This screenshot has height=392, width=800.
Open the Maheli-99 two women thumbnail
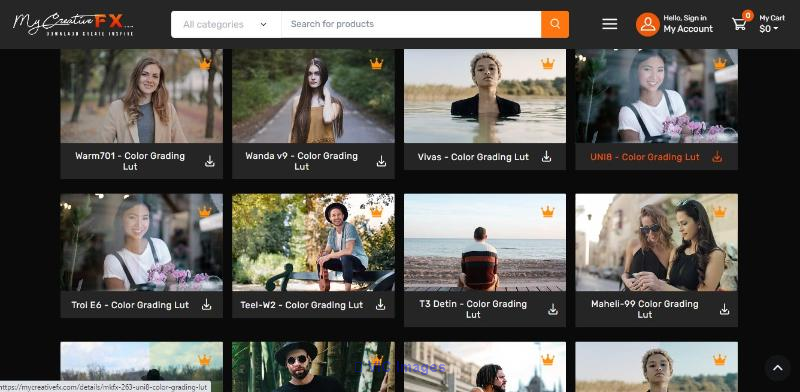click(657, 242)
